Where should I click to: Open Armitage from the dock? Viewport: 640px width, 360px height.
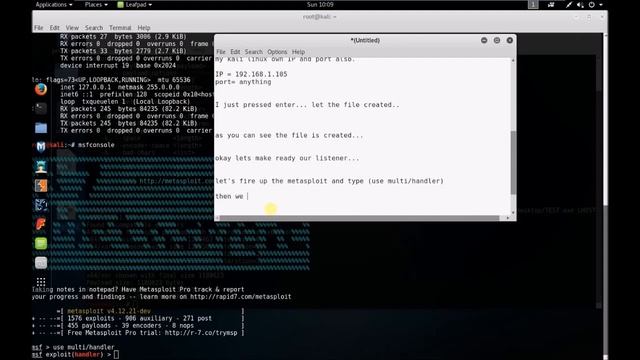click(41, 167)
